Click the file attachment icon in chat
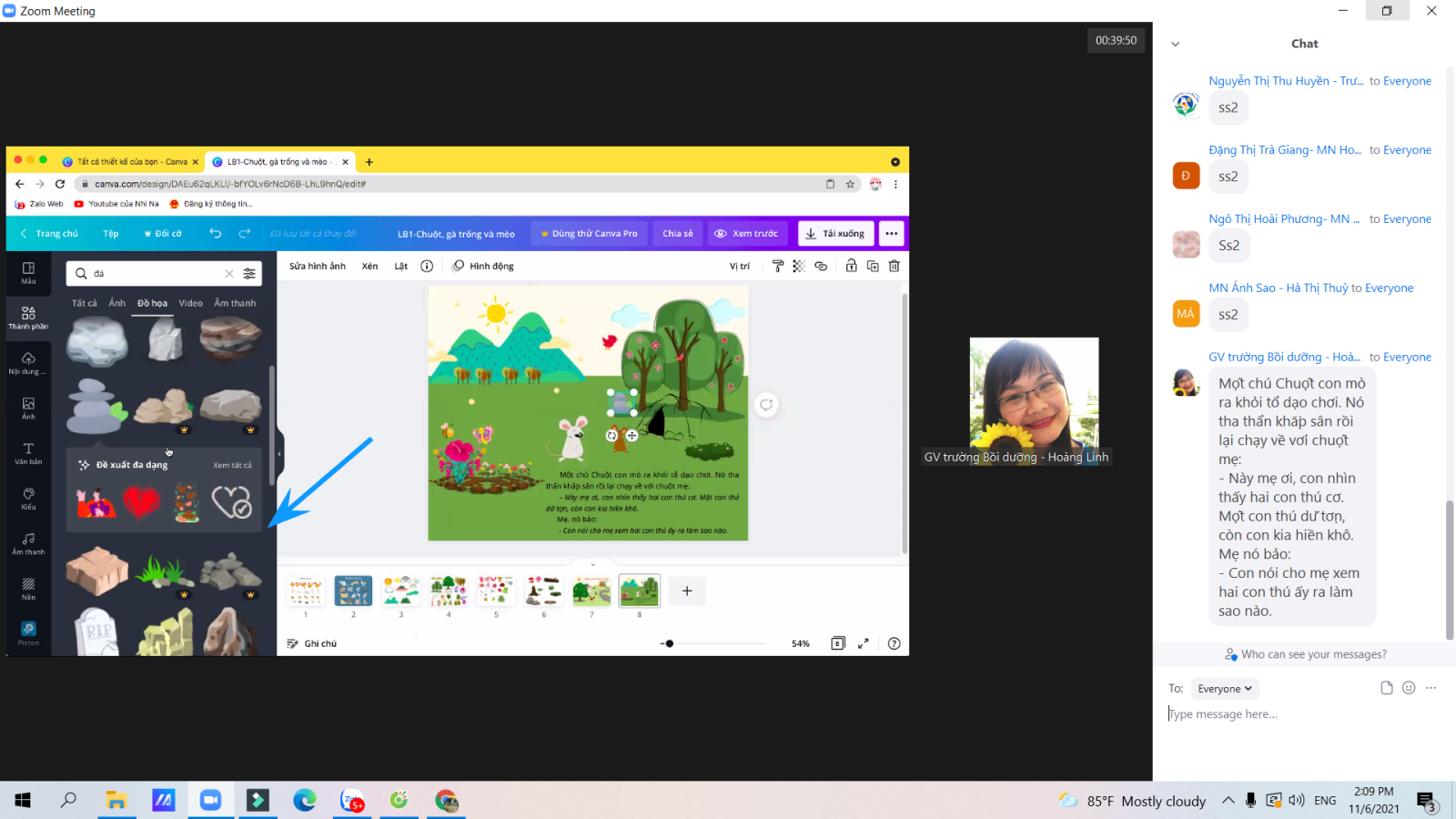Image resolution: width=1456 pixels, height=819 pixels. pos(1386,688)
